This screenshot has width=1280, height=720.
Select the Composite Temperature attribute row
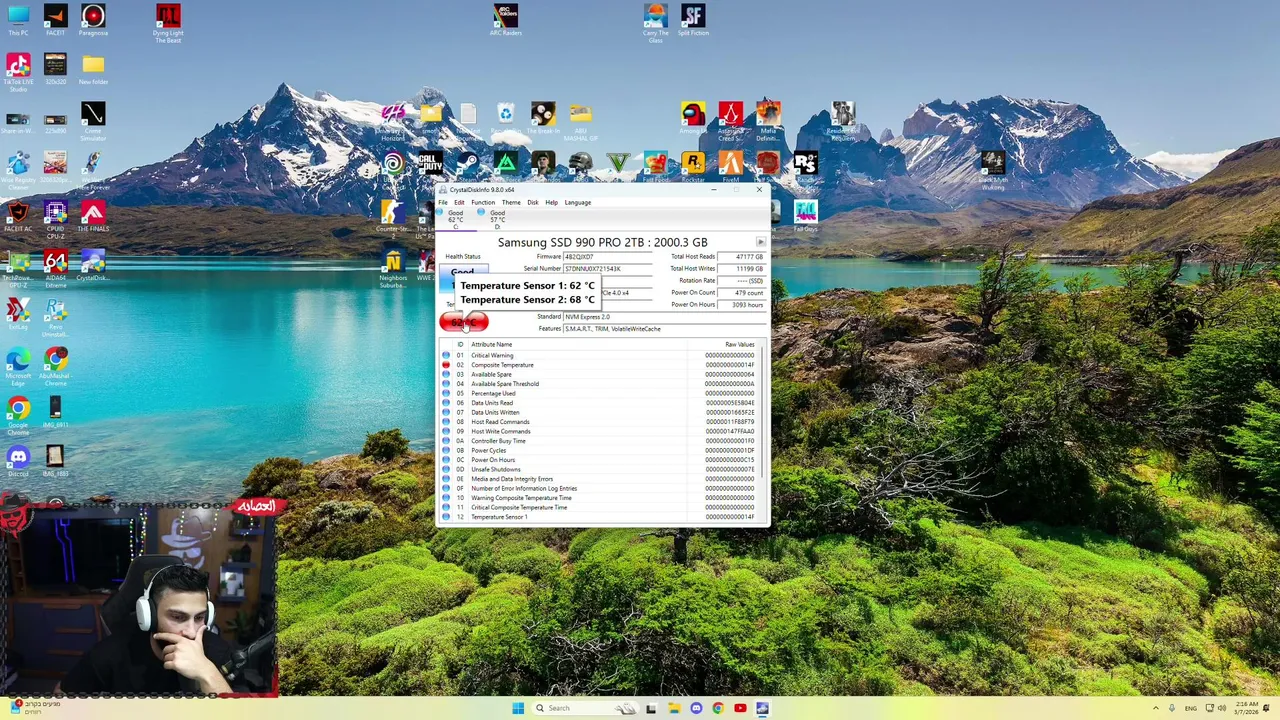[x=599, y=365]
